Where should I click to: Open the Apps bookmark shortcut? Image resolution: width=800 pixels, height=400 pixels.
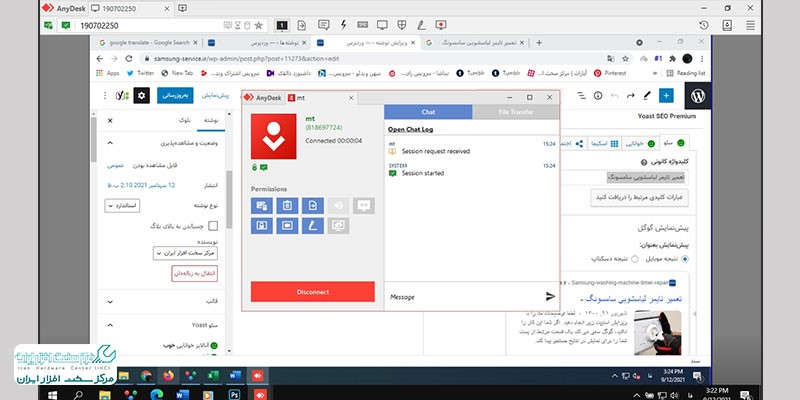coord(108,73)
